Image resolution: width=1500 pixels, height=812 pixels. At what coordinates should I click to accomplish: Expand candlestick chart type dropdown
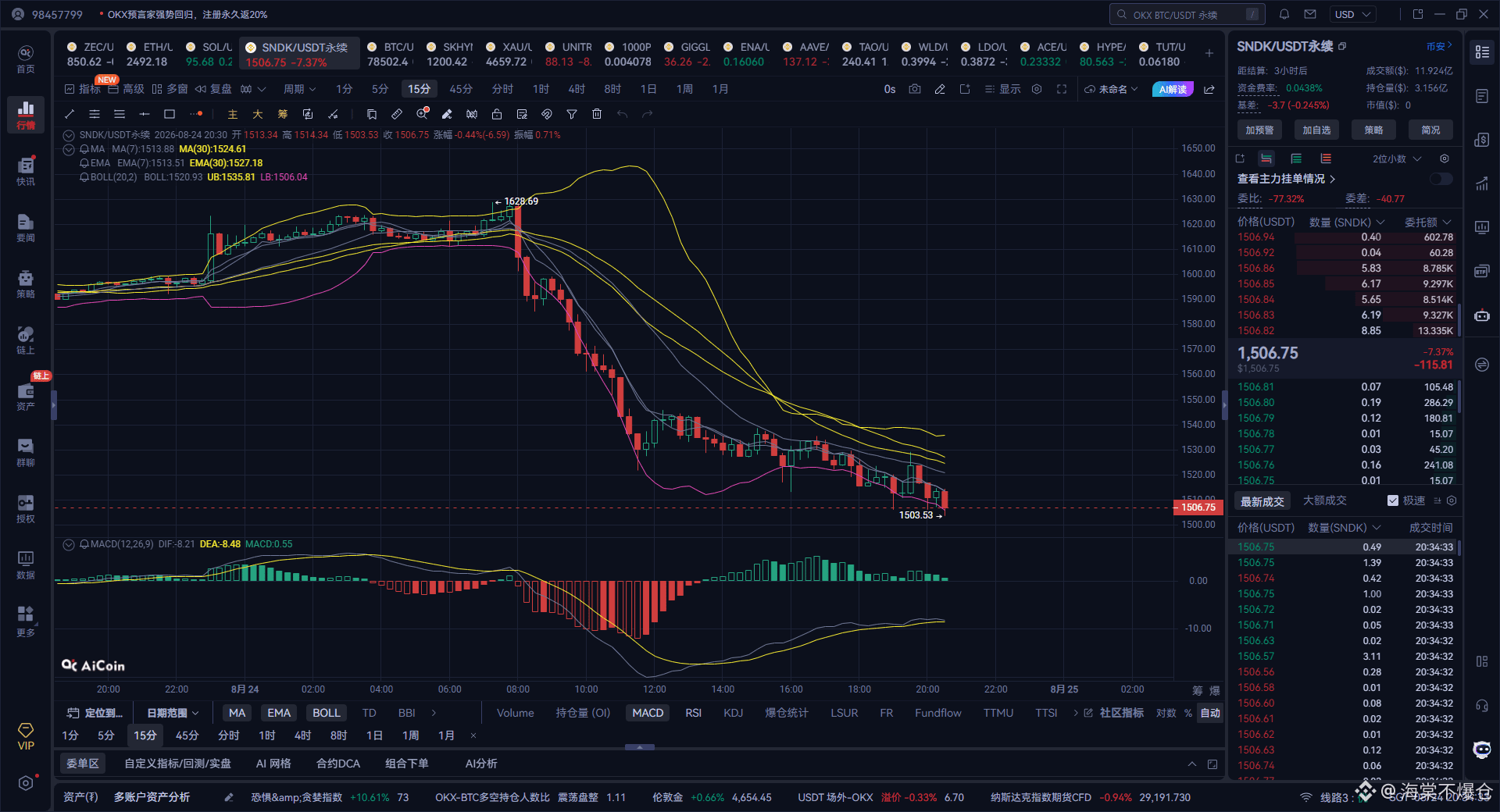click(x=252, y=89)
